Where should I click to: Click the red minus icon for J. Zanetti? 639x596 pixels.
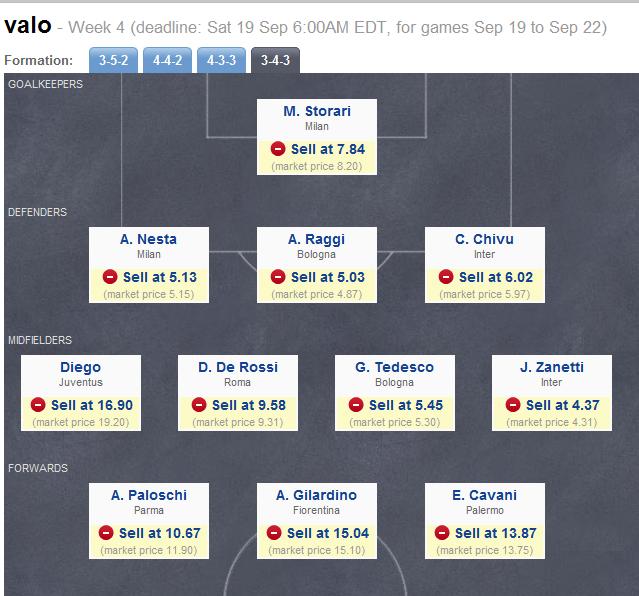pyautogui.click(x=513, y=405)
